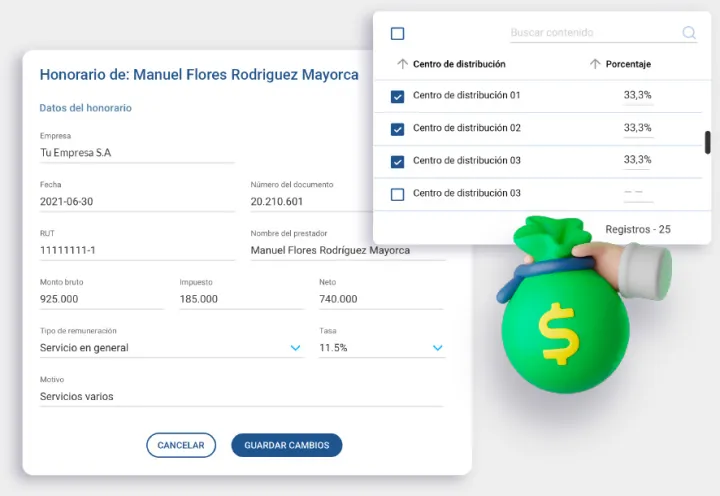Click the Empresa input field

[x=136, y=153]
